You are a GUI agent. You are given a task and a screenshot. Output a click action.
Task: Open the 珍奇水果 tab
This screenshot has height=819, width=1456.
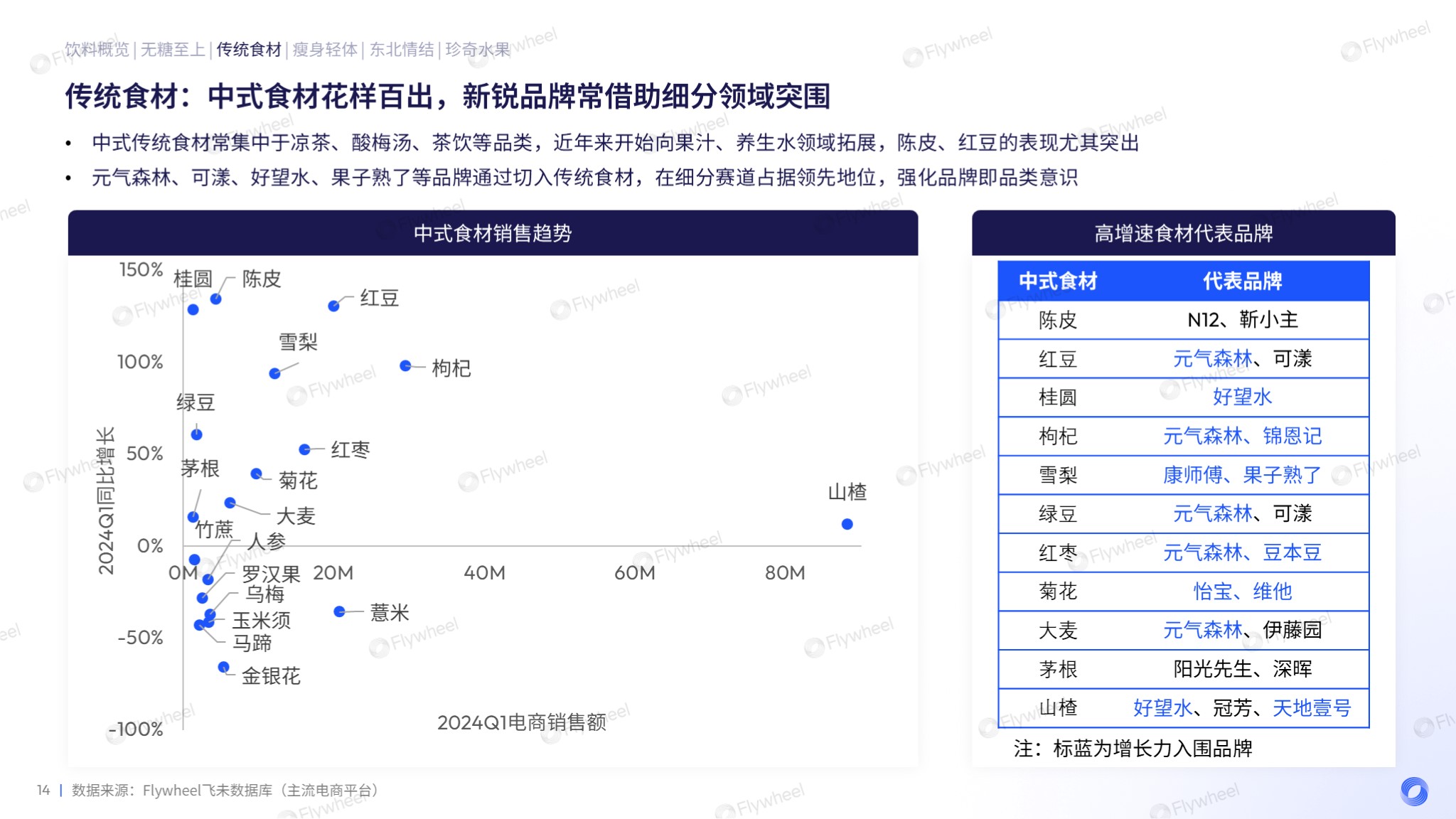[478, 50]
